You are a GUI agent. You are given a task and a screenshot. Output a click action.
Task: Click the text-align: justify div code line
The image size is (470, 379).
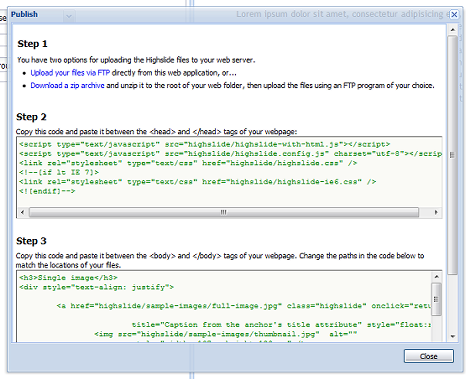tap(96, 287)
